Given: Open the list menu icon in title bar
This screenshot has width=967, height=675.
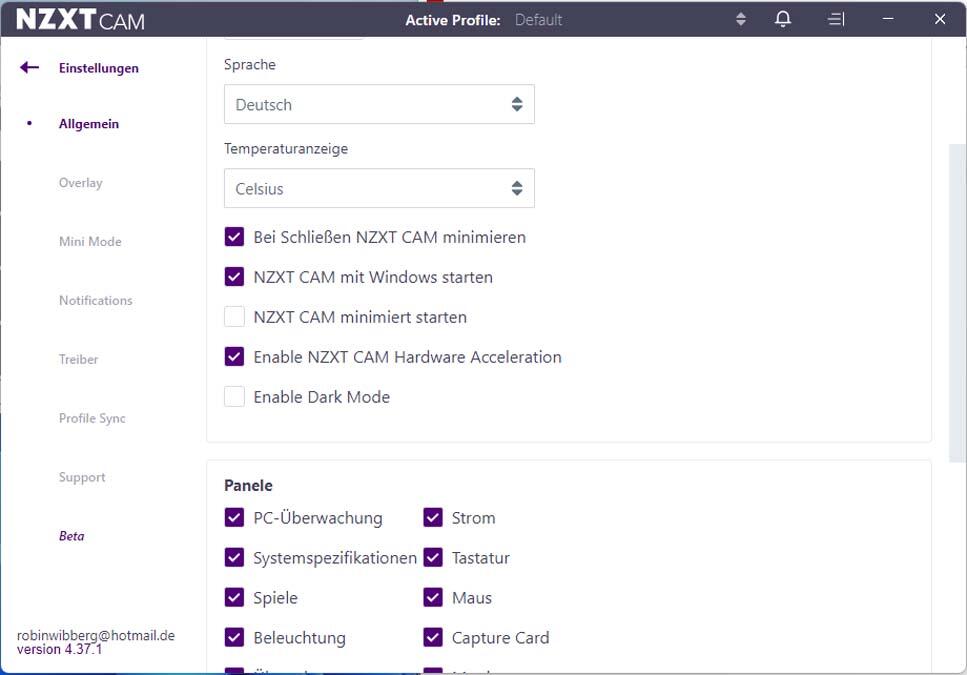Looking at the screenshot, I should (836, 19).
